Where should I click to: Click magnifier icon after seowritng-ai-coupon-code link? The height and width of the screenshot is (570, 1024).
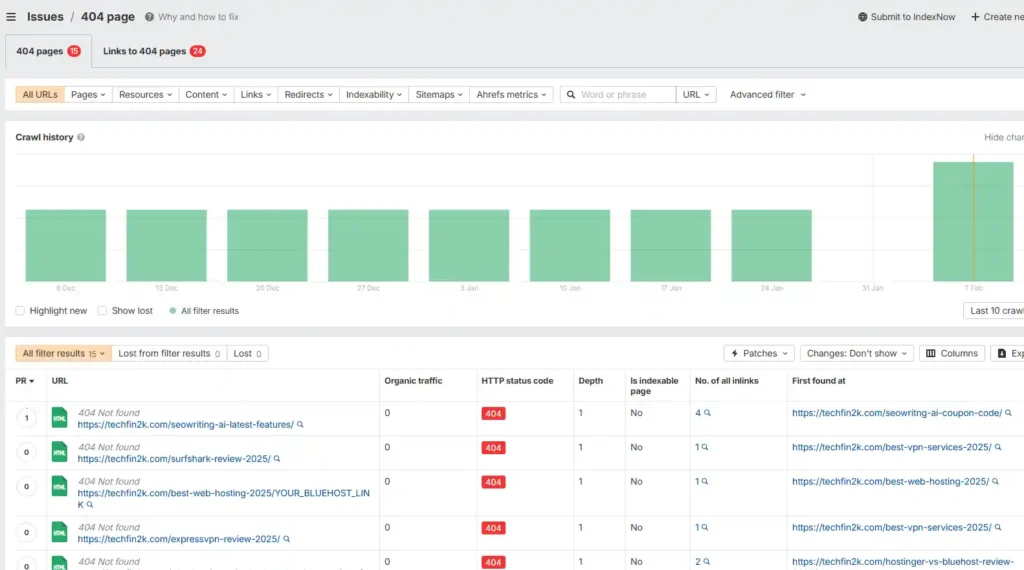coord(1008,413)
